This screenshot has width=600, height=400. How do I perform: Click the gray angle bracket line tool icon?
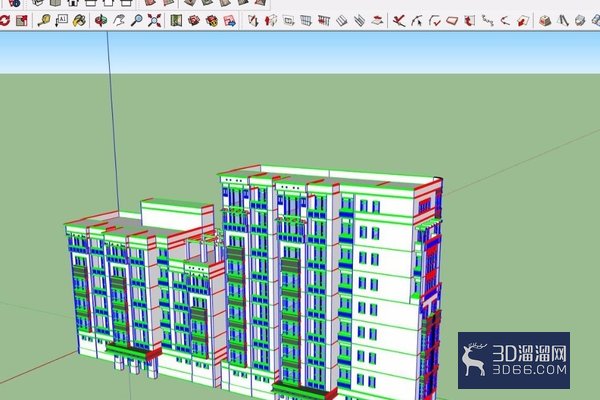pyautogui.click(x=505, y=20)
